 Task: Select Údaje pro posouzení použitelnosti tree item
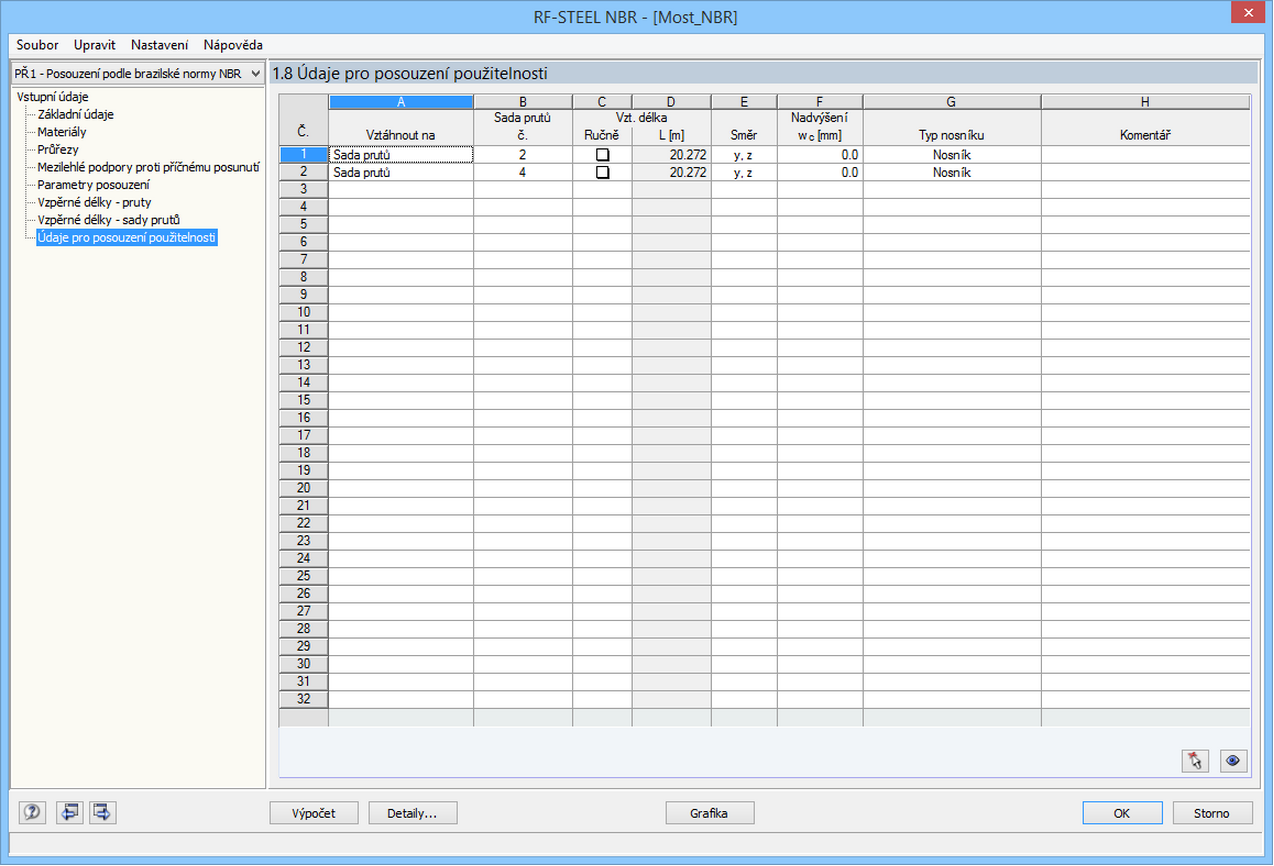pyautogui.click(x=126, y=238)
